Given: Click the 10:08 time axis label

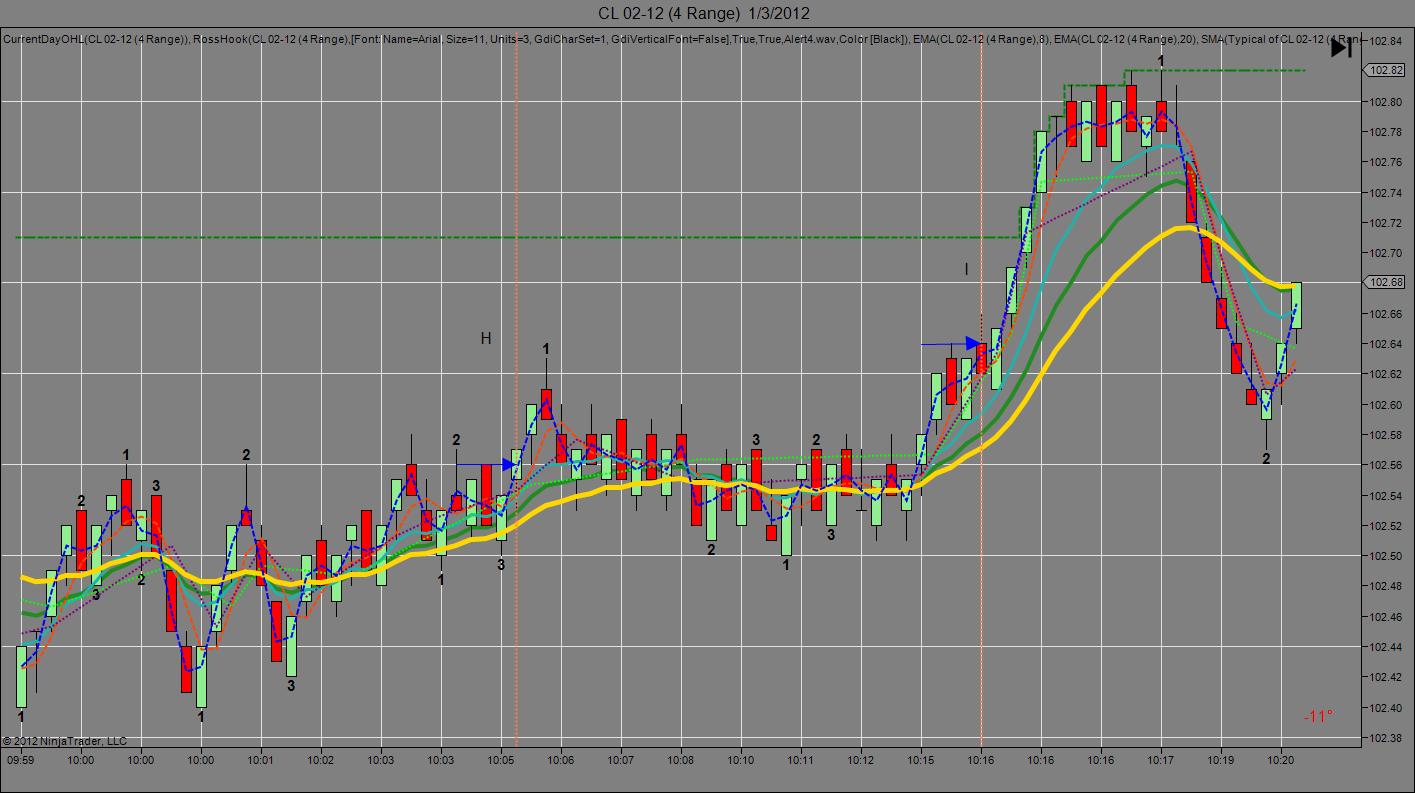Looking at the screenshot, I should point(681,760).
